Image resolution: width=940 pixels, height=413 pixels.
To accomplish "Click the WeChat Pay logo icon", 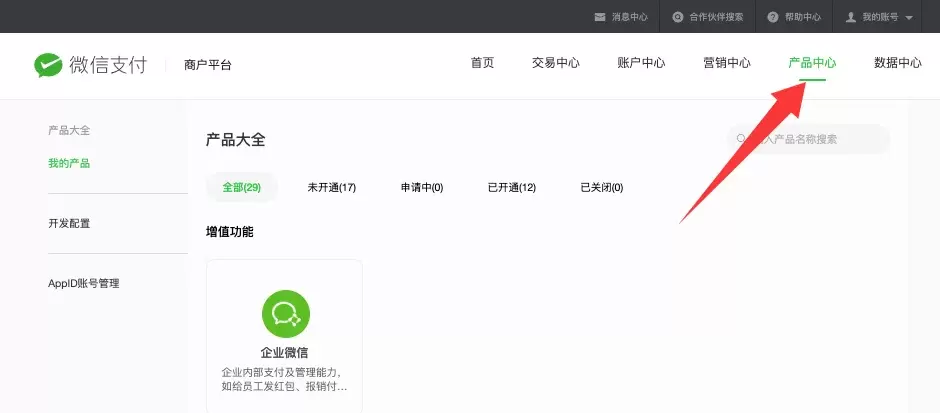I will (48, 65).
